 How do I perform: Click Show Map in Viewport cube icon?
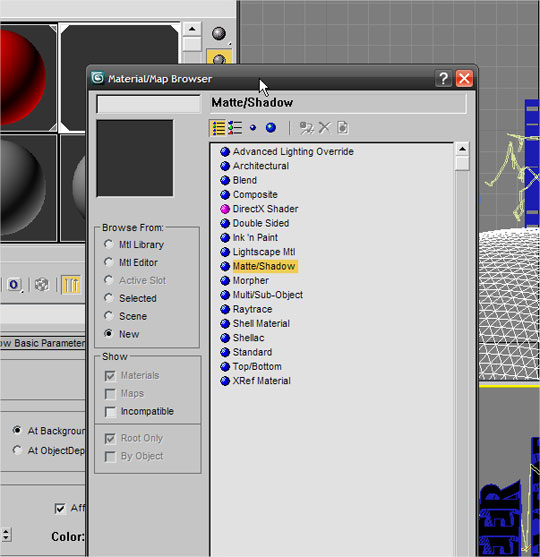click(x=42, y=285)
